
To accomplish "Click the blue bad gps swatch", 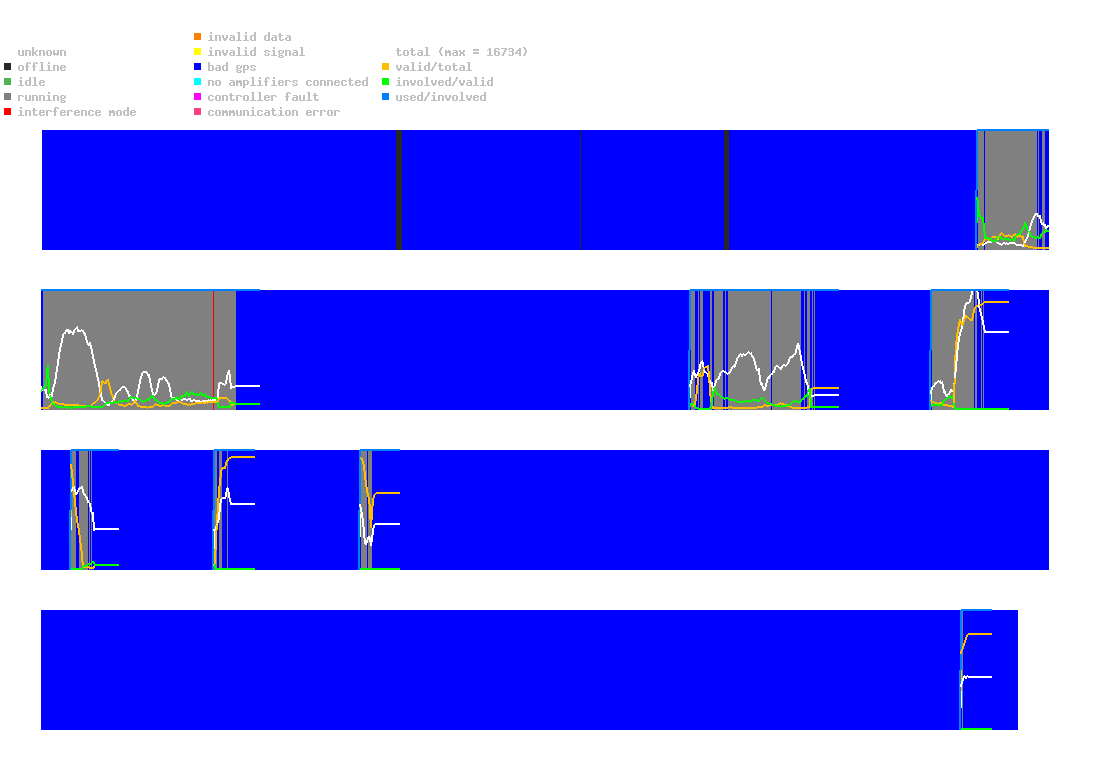I will click(198, 67).
